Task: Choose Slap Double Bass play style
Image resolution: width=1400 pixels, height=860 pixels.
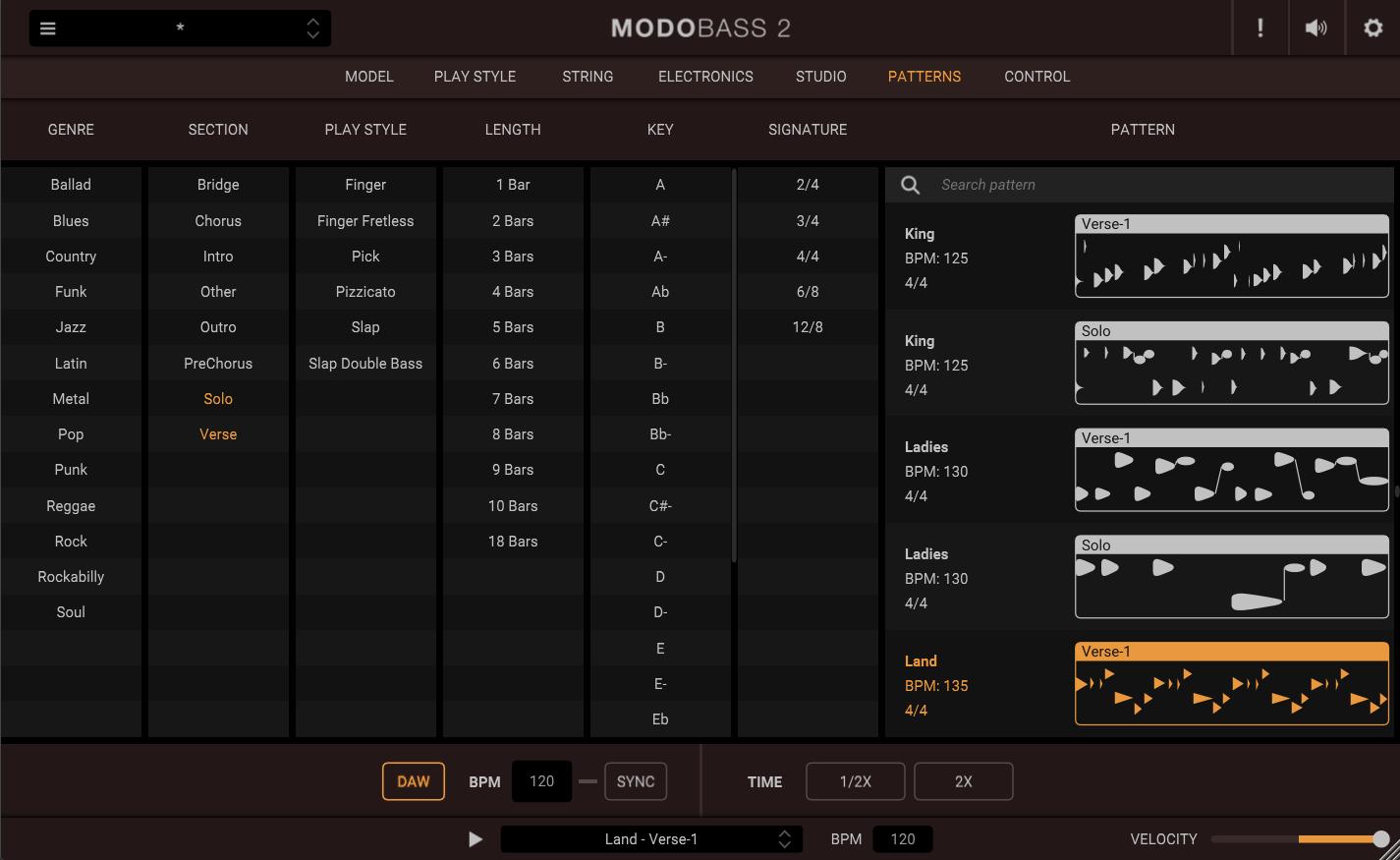Action: pos(365,364)
